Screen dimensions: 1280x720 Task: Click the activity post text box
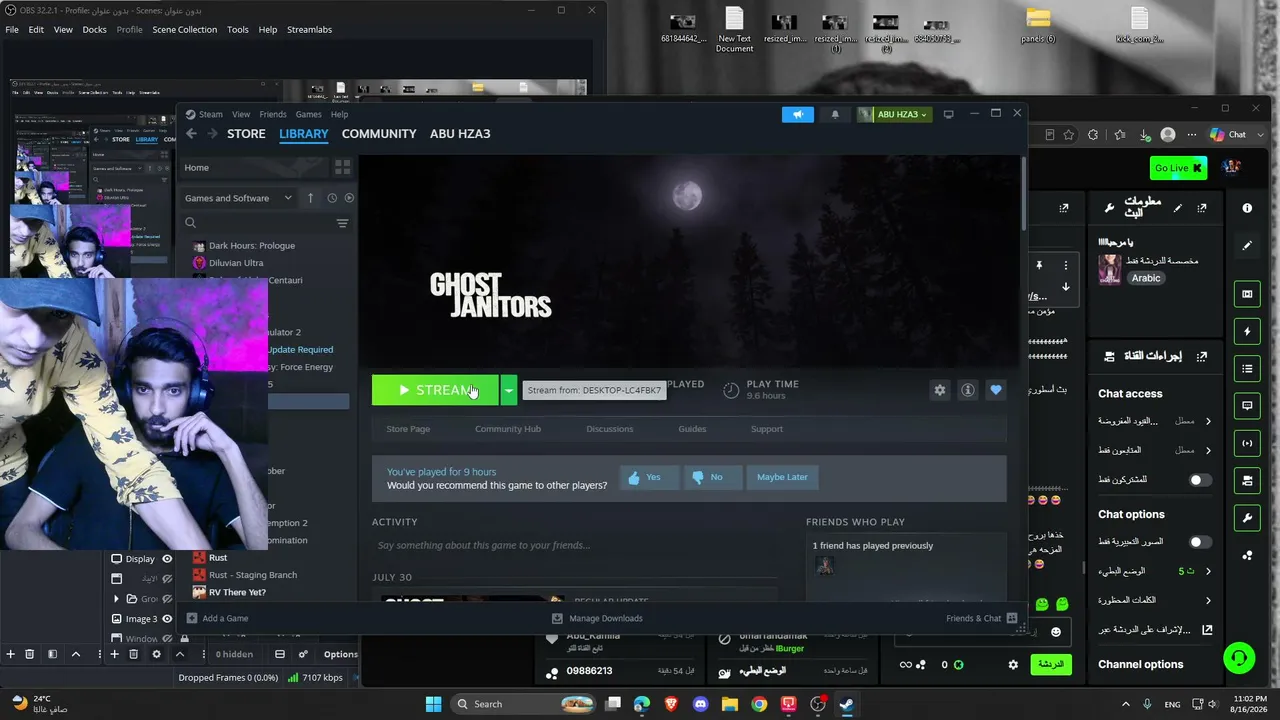click(x=575, y=545)
